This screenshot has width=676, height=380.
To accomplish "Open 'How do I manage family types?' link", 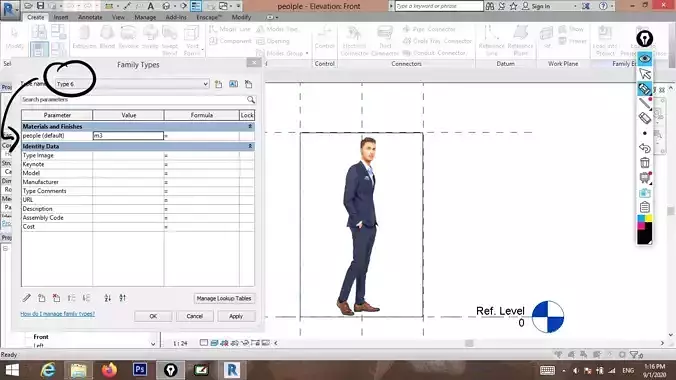I will [x=57, y=314].
